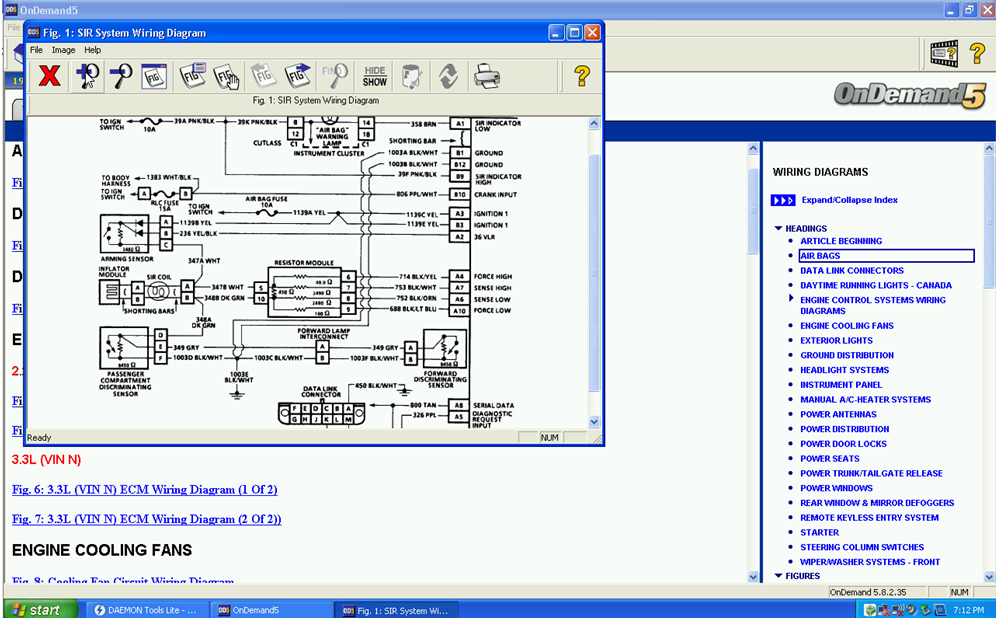Click the rotate refresh arrows icon

click(x=448, y=76)
